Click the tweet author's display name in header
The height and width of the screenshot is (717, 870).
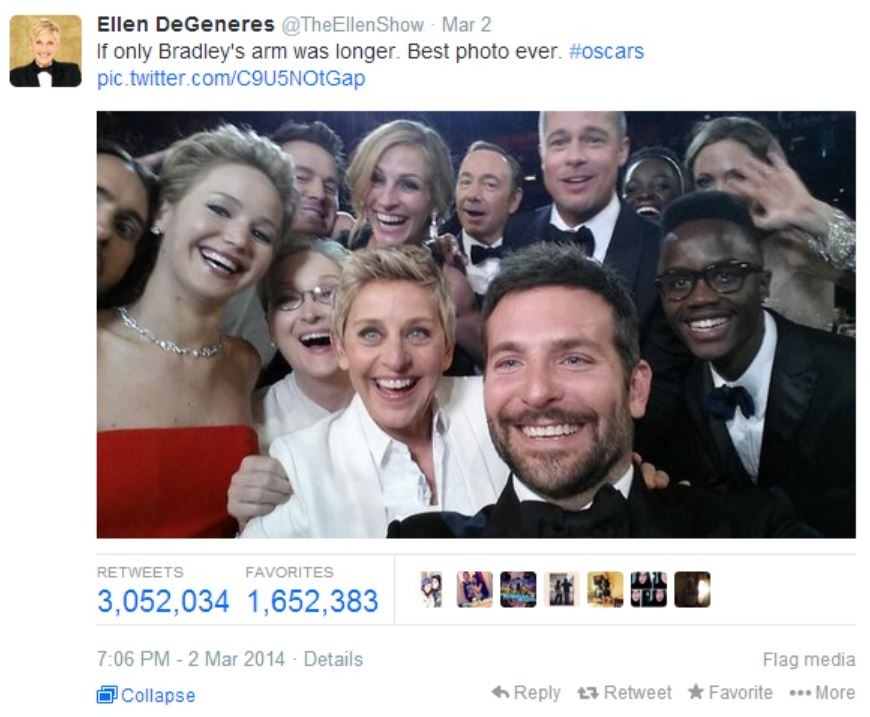[x=185, y=24]
